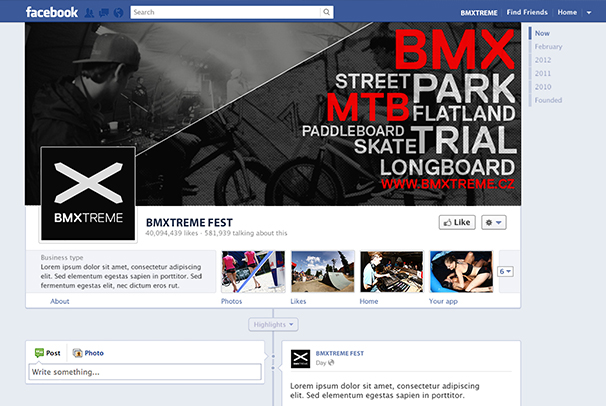Viewport: 606px width, 406px height.
Task: Open the friend requests icon
Action: (x=91, y=12)
